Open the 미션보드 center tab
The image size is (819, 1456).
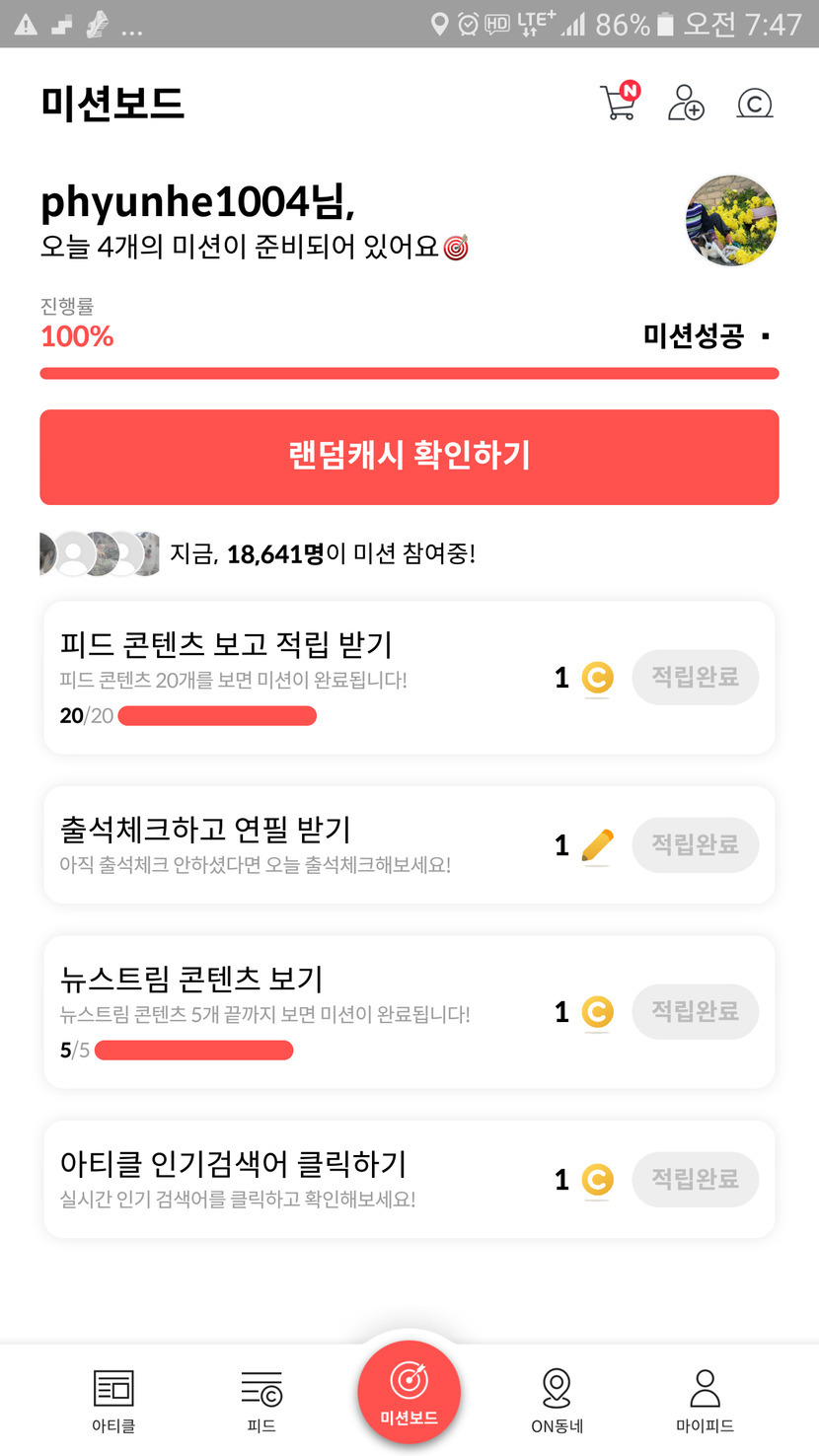point(409,1392)
